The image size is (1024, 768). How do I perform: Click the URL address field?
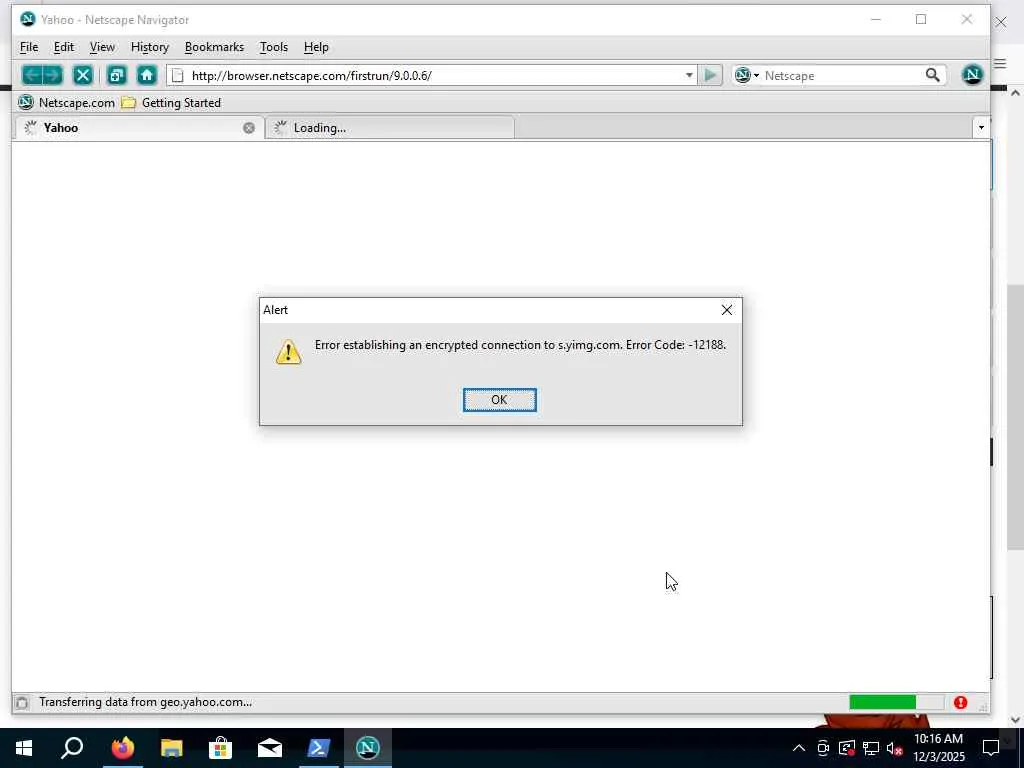(x=434, y=76)
